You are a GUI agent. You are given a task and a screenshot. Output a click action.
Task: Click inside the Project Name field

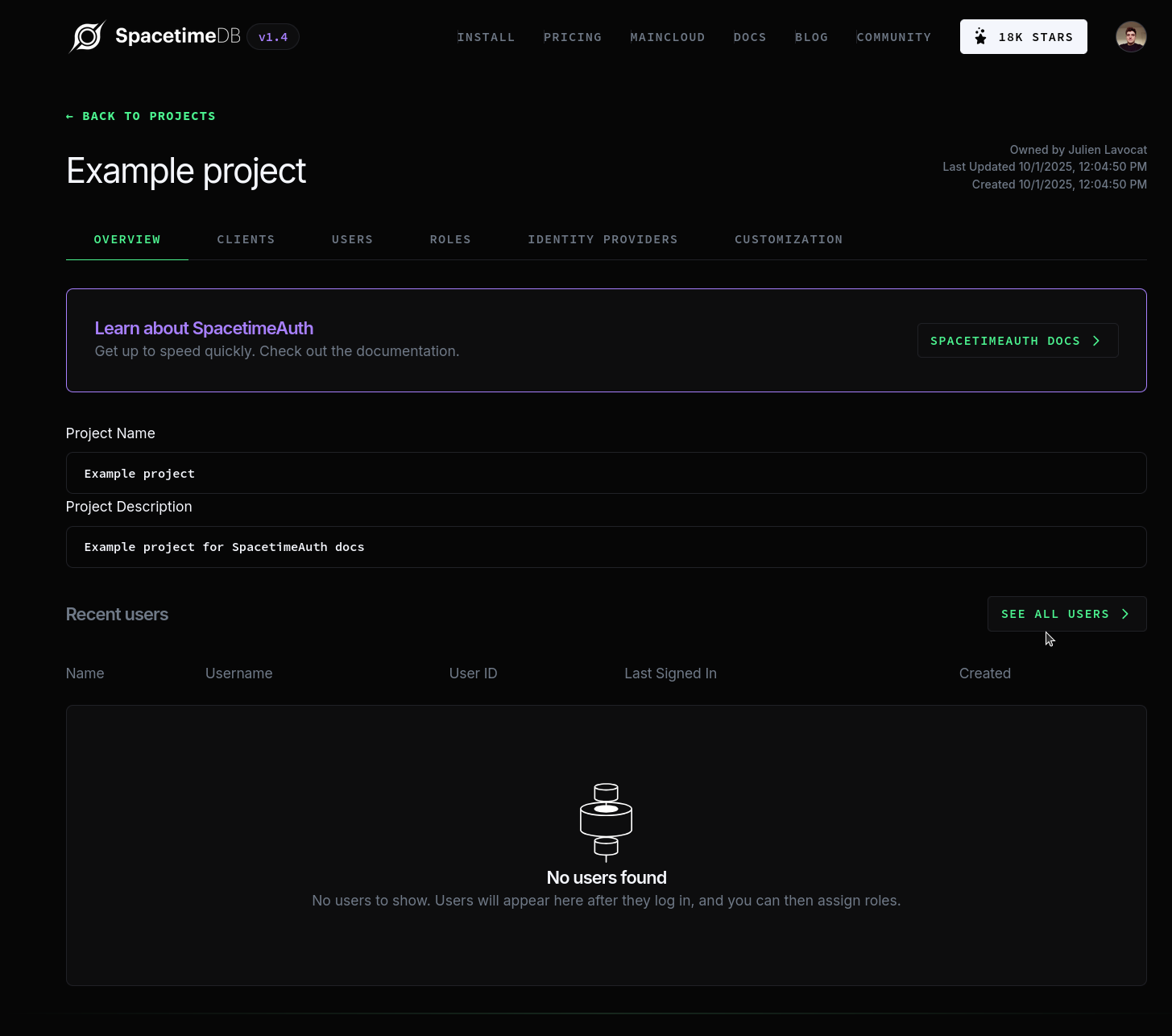(x=606, y=473)
